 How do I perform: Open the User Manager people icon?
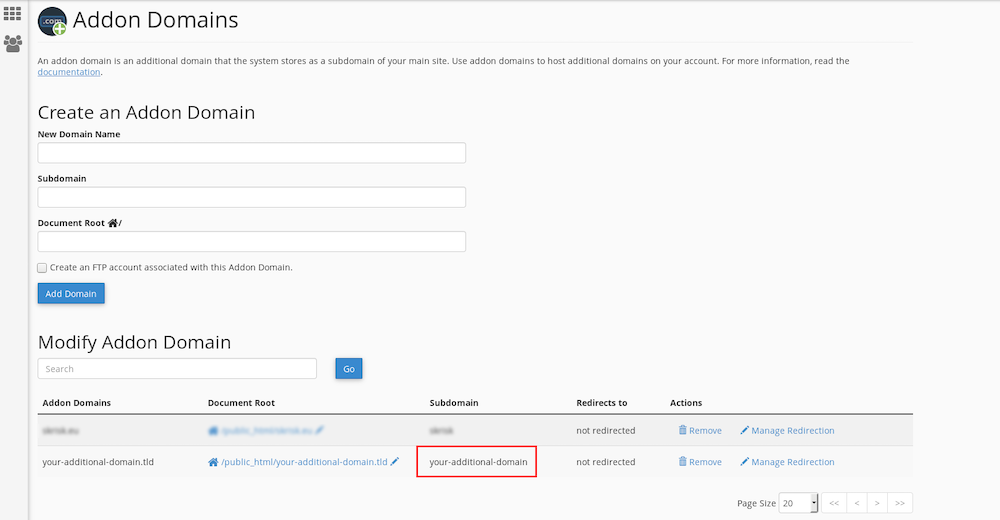(13, 44)
